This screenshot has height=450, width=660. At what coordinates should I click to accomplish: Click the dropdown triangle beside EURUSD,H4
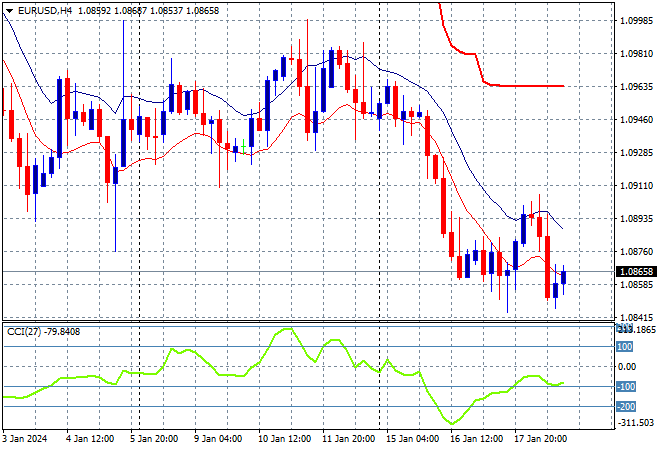point(8,9)
